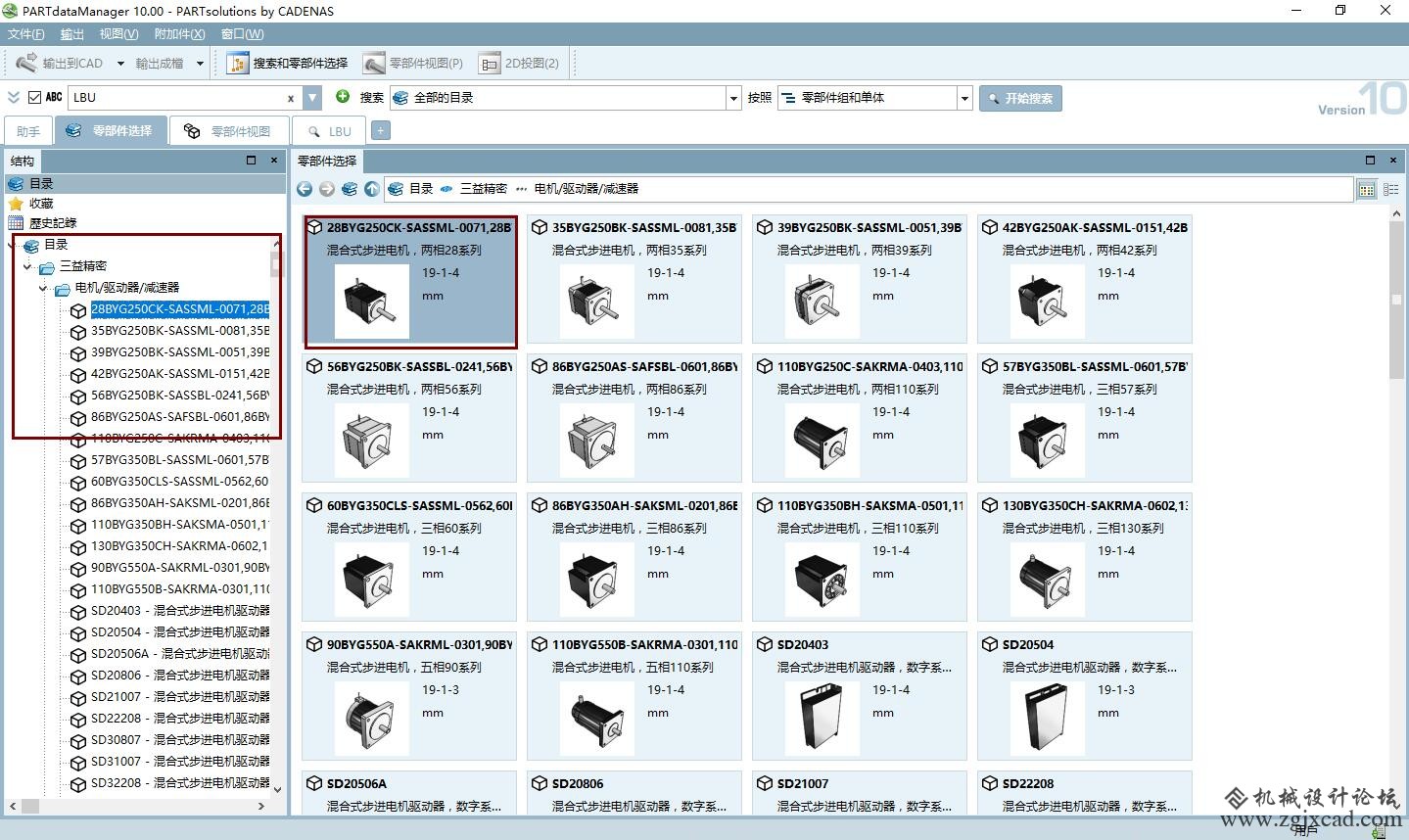Toggle the ABC text search checkbox
The height and width of the screenshot is (840, 1409).
point(35,97)
